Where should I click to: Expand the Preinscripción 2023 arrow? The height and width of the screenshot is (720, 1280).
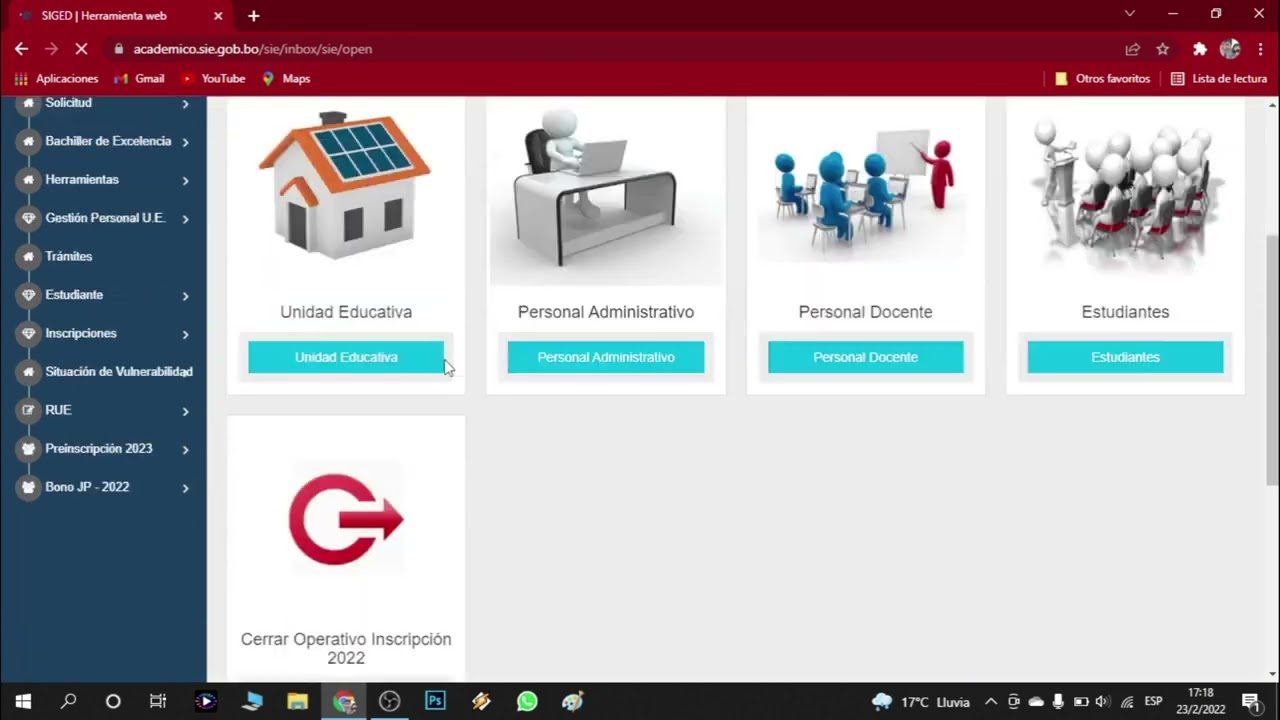tap(185, 450)
